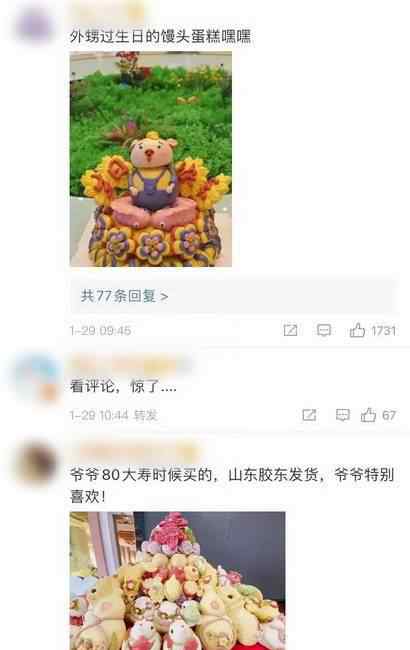Like the comment showing 67 likes
Screen dimensions: 410x650
tap(368, 415)
